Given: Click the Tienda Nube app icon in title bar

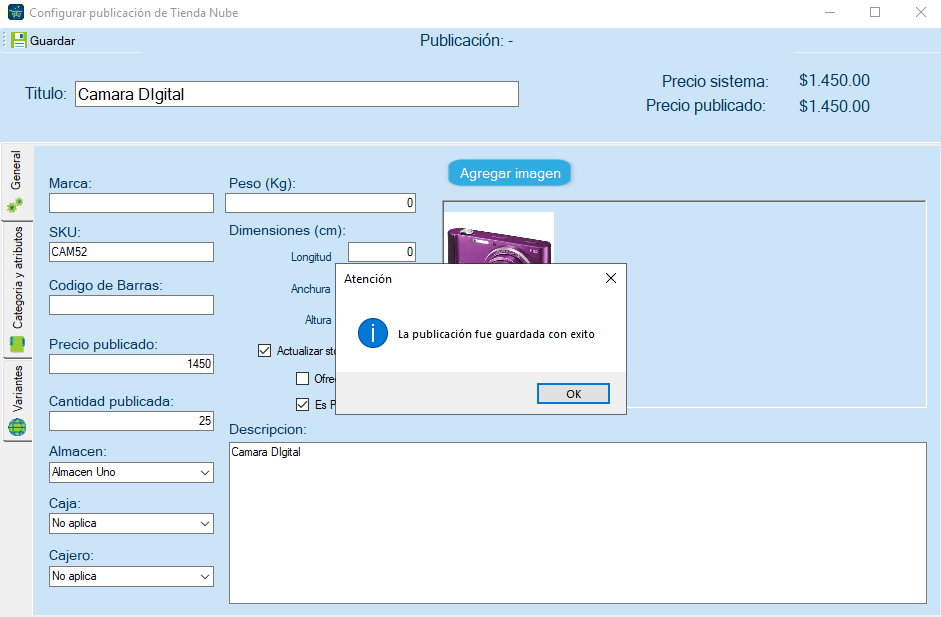Looking at the screenshot, I should tap(16, 12).
